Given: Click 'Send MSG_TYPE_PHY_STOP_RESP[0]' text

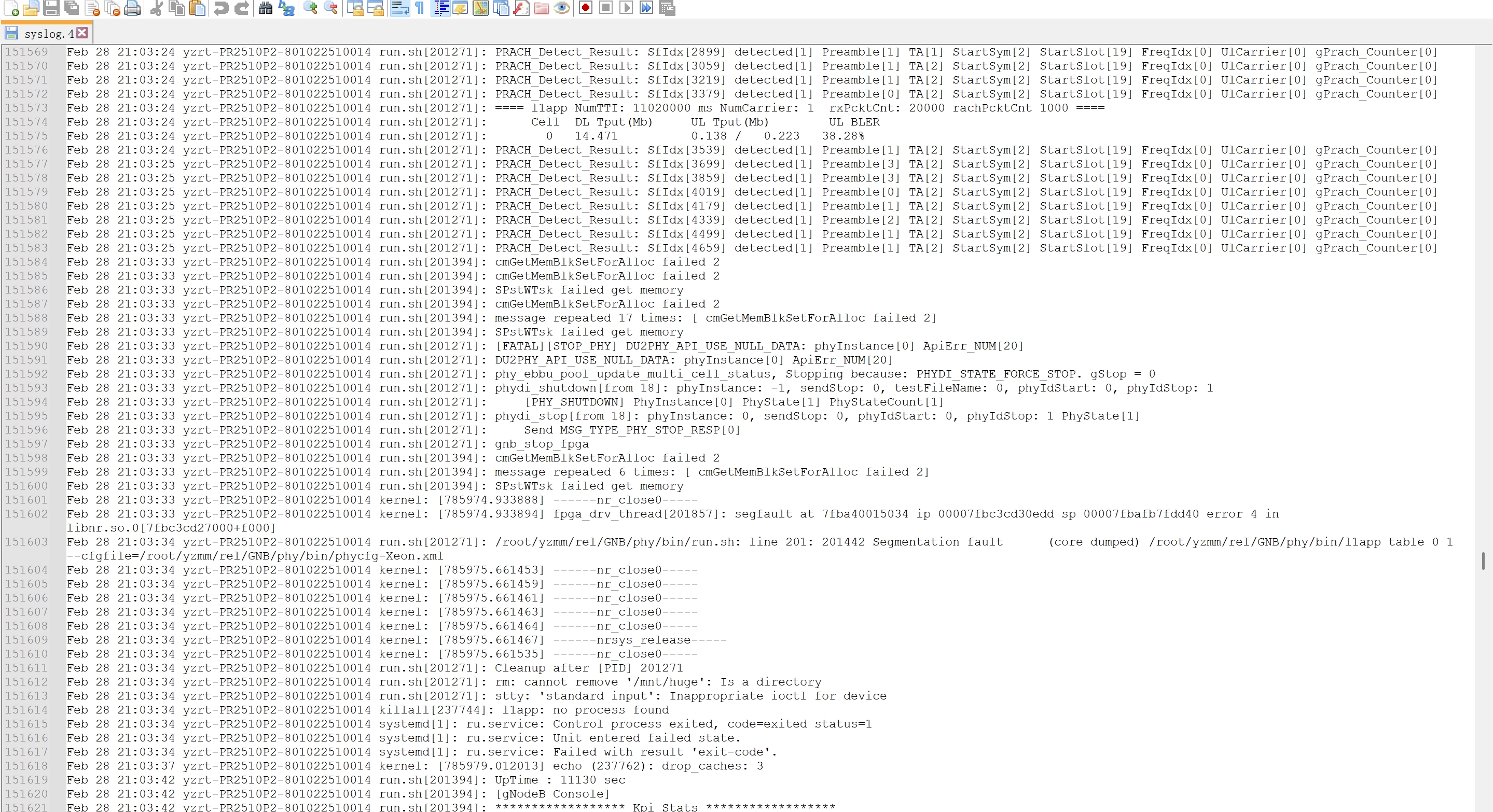Looking at the screenshot, I should pos(632,430).
